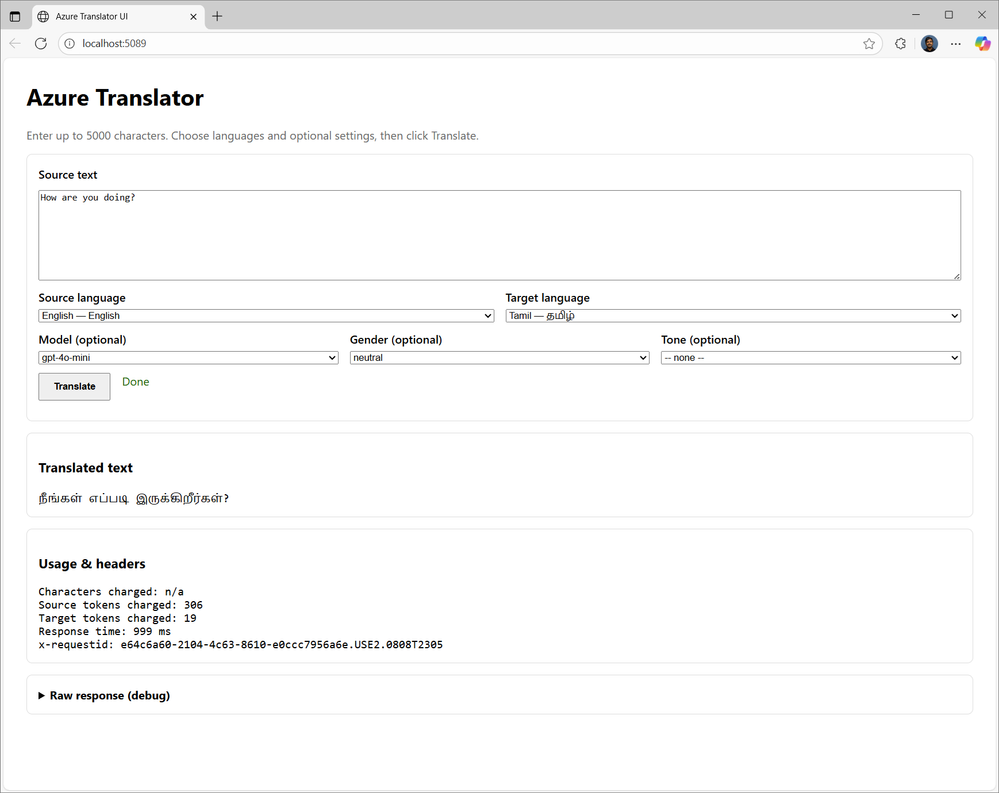This screenshot has width=999, height=793.
Task: Click the Tamil translated text output
Action: coord(134,498)
